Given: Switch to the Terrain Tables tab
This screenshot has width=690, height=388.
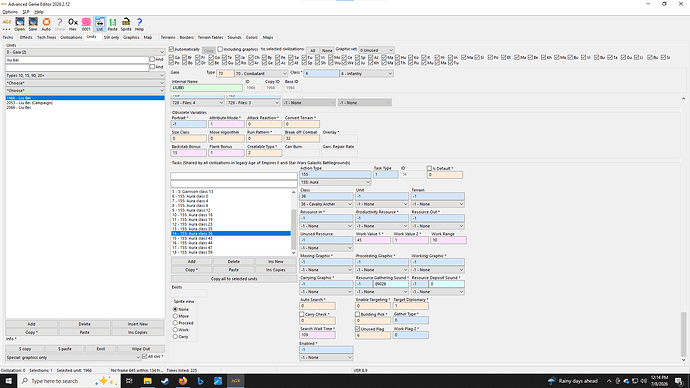Looking at the screenshot, I should tap(210, 37).
